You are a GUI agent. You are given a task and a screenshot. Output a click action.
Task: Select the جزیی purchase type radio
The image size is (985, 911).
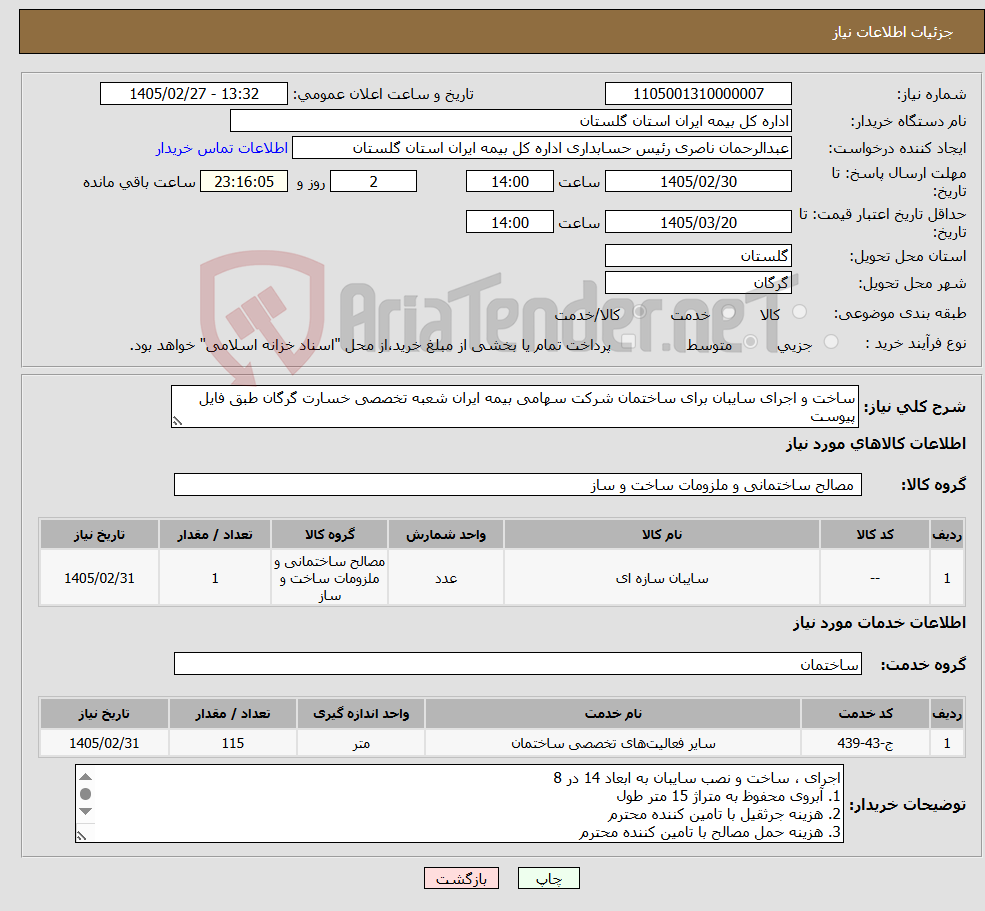[830, 342]
